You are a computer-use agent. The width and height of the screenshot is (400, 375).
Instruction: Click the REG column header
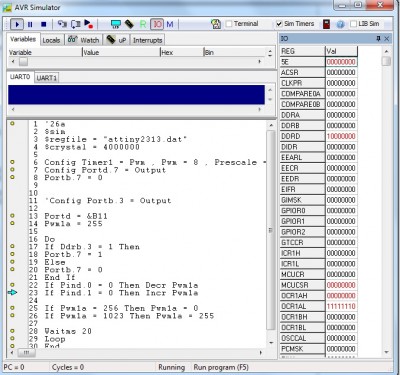pyautogui.click(x=302, y=51)
